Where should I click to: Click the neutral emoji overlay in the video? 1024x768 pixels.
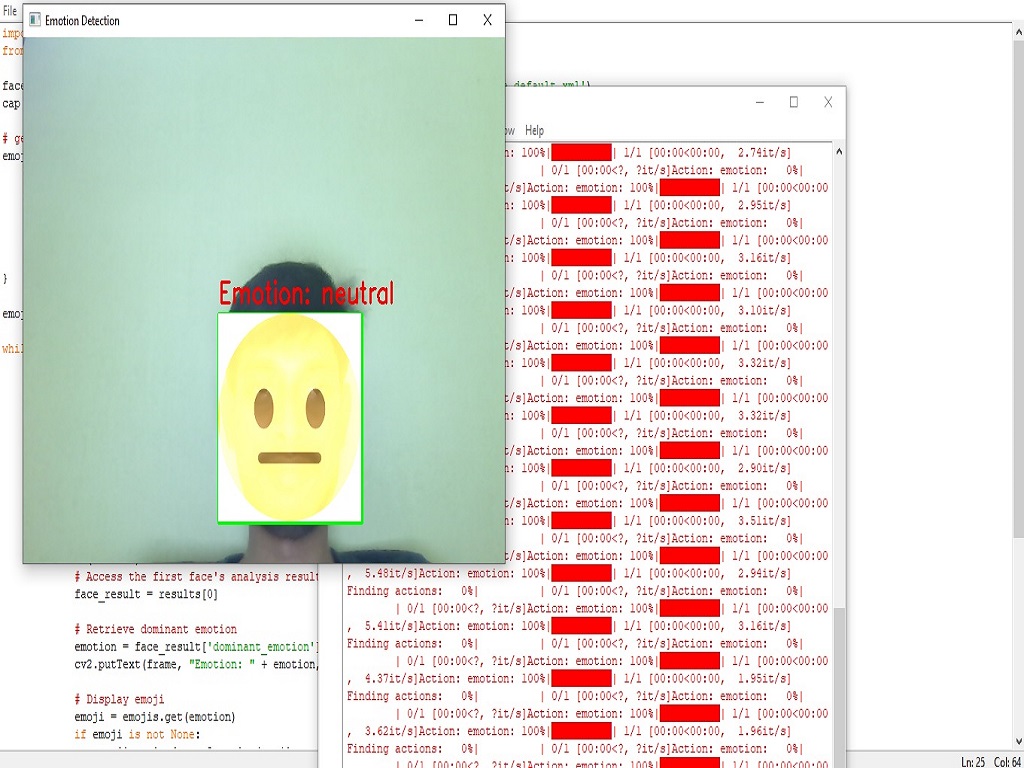290,418
